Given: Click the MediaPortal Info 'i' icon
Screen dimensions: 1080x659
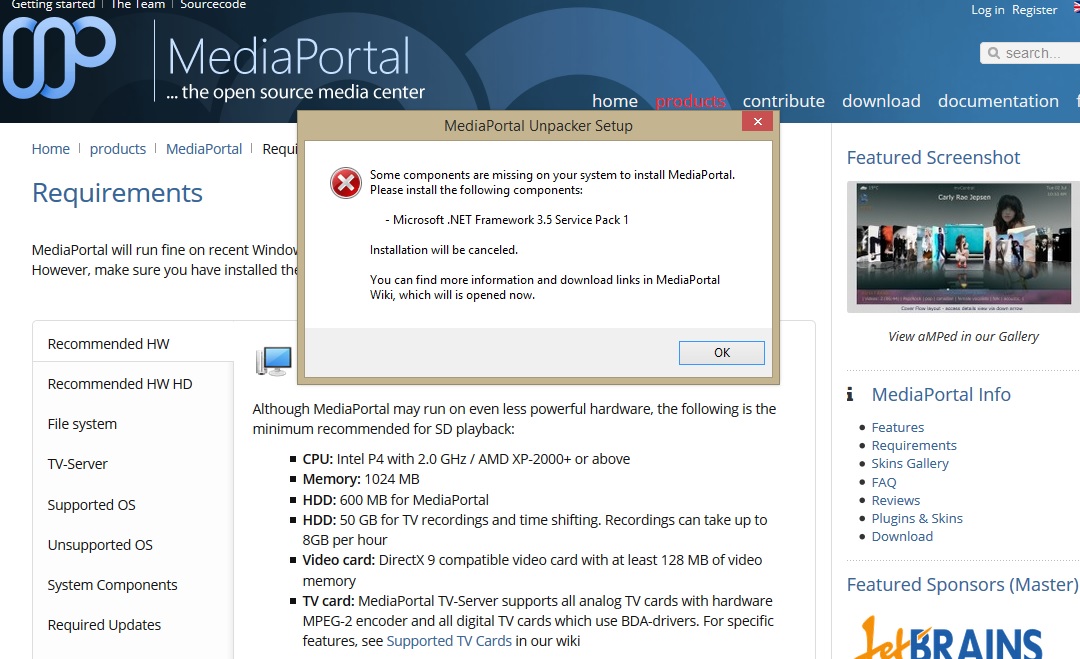Looking at the screenshot, I should (850, 394).
